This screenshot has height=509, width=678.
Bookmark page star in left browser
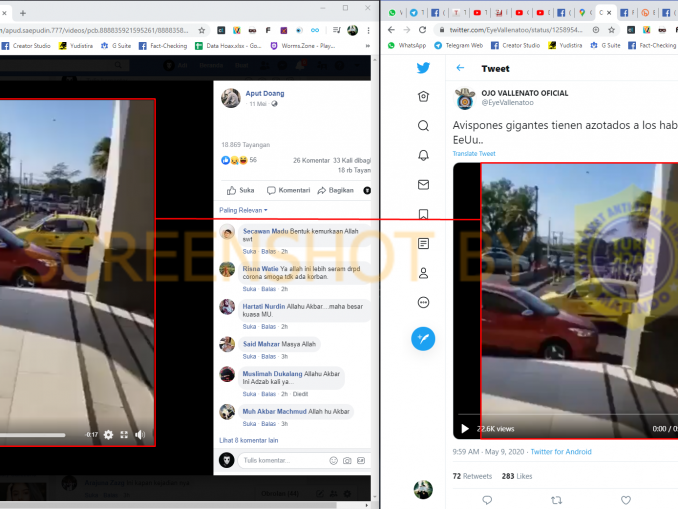click(201, 30)
